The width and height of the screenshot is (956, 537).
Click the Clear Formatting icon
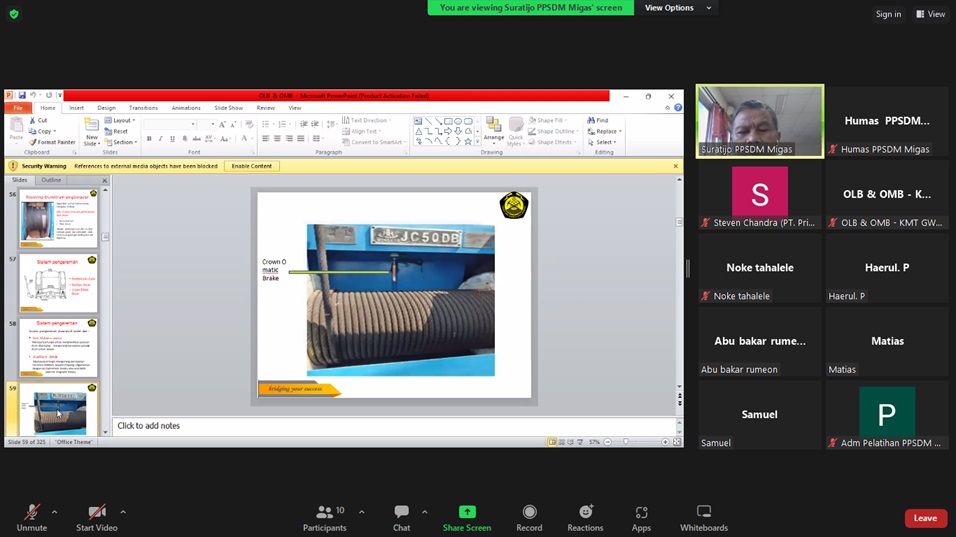pyautogui.click(x=249, y=124)
